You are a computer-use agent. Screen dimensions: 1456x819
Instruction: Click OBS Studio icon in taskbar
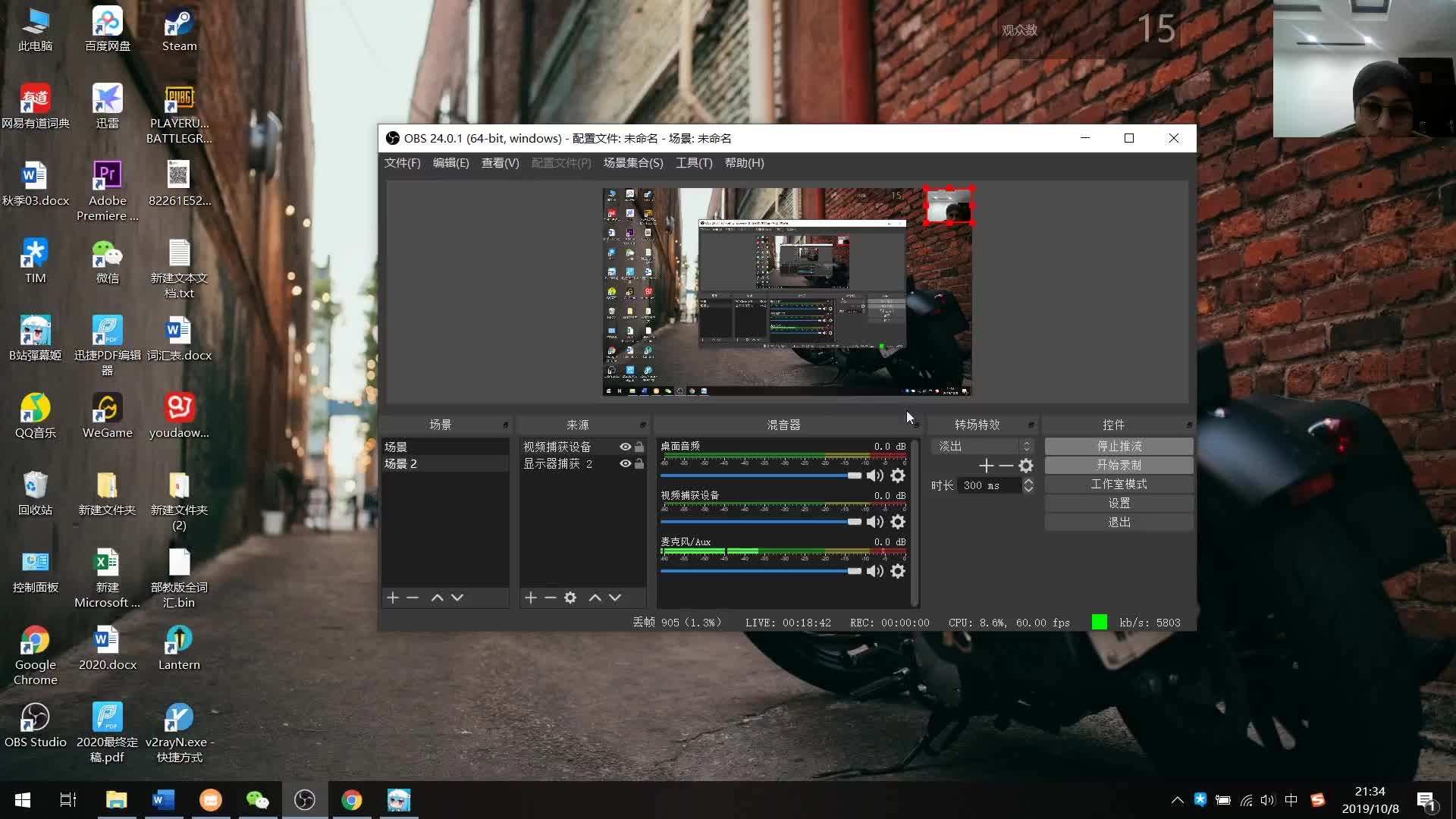(305, 800)
